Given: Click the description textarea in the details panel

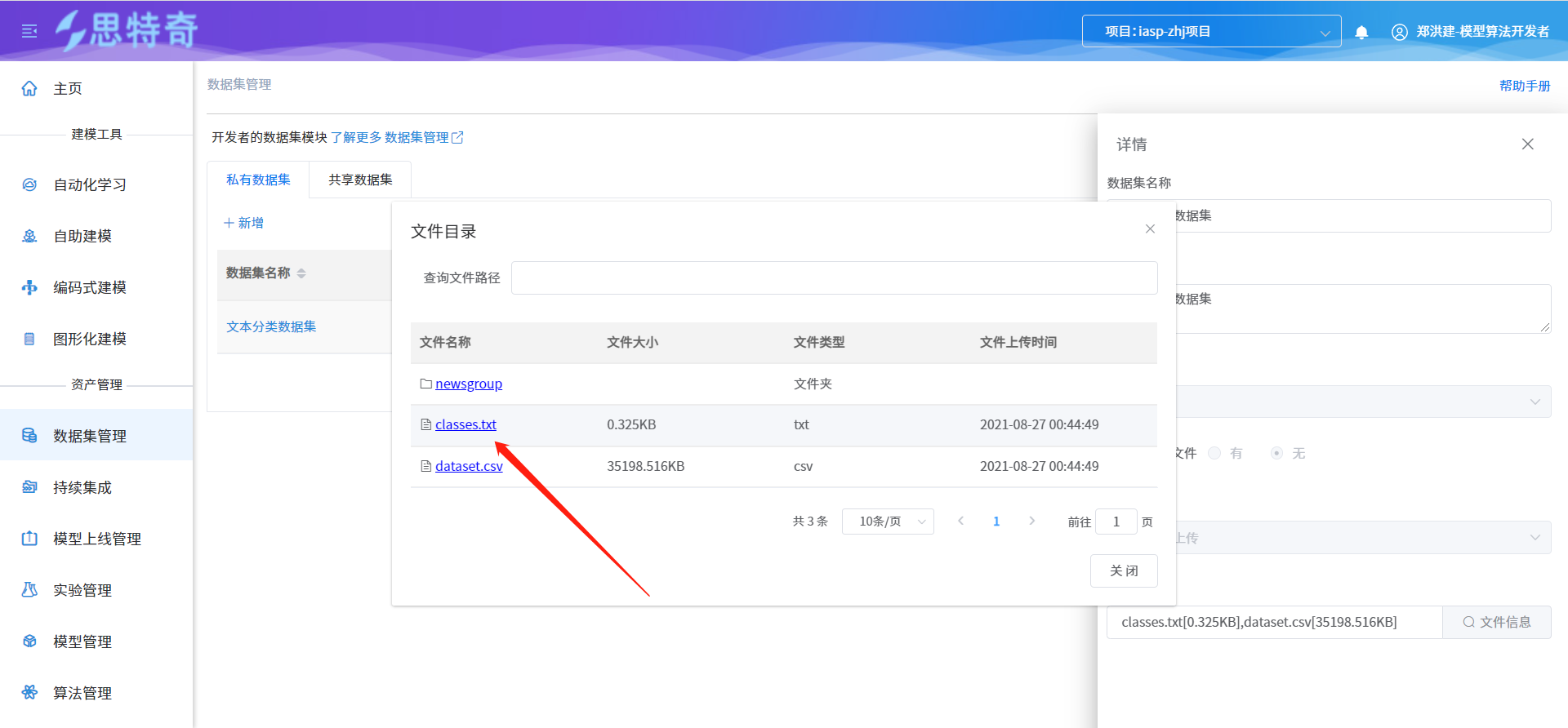Looking at the screenshot, I should click(1363, 309).
